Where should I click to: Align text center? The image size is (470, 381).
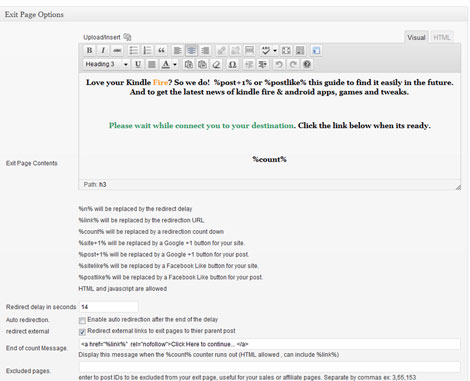191,50
